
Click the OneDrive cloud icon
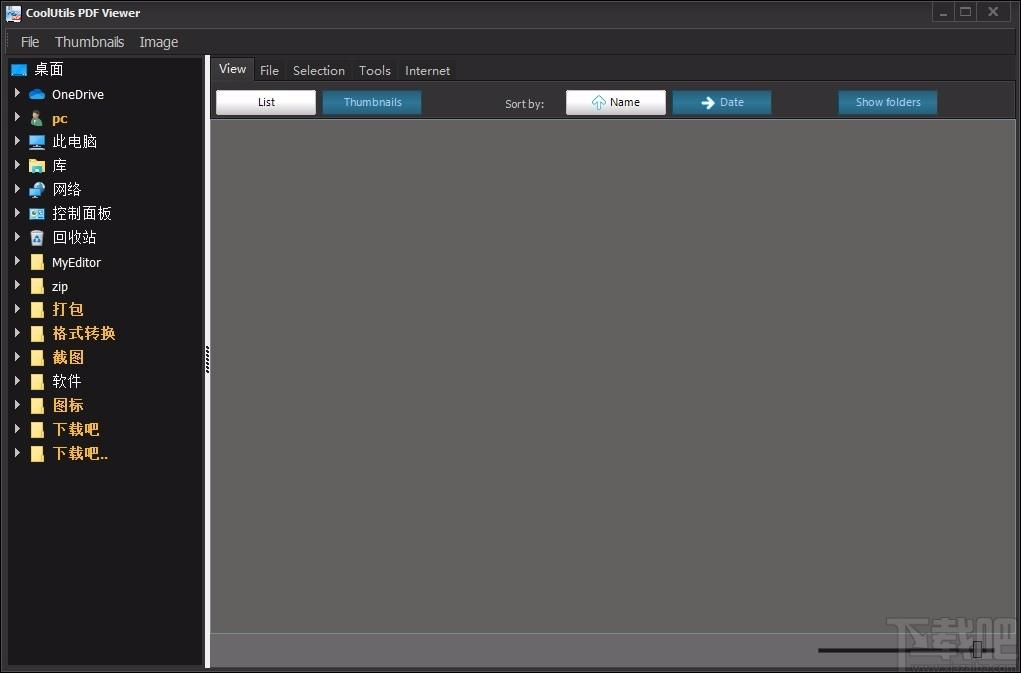(37, 94)
